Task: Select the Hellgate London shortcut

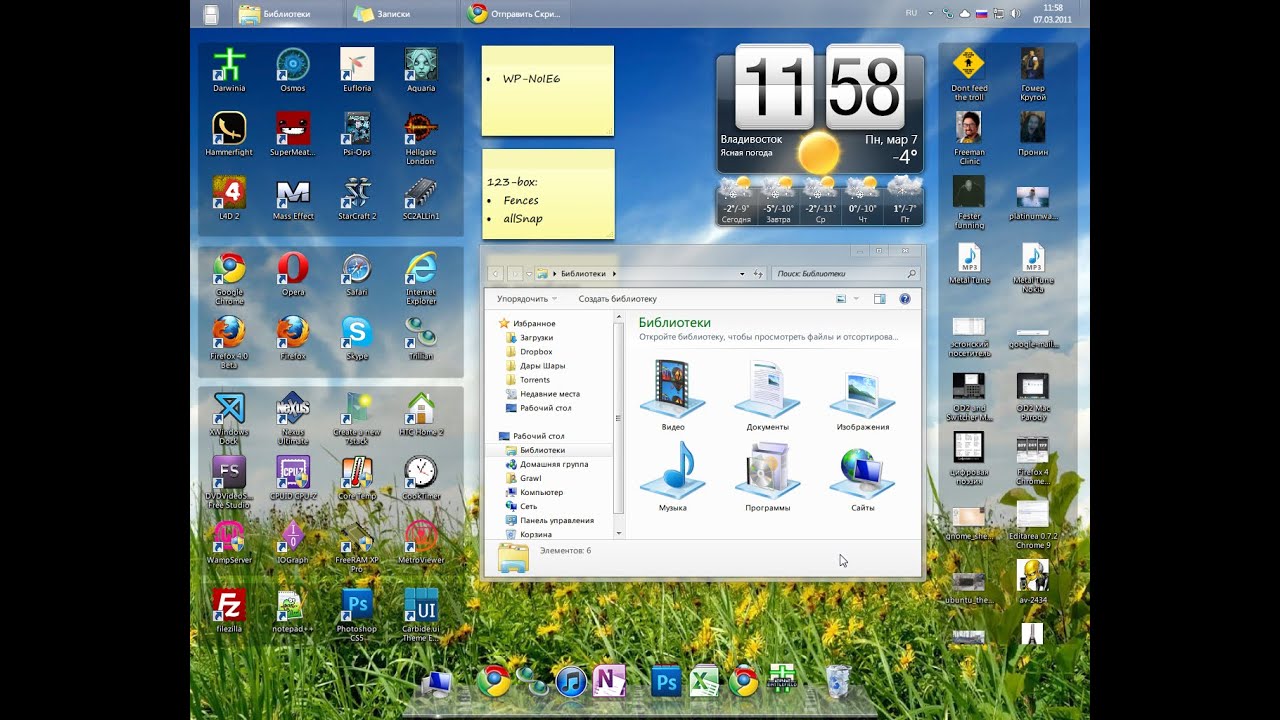Action: [x=421, y=139]
